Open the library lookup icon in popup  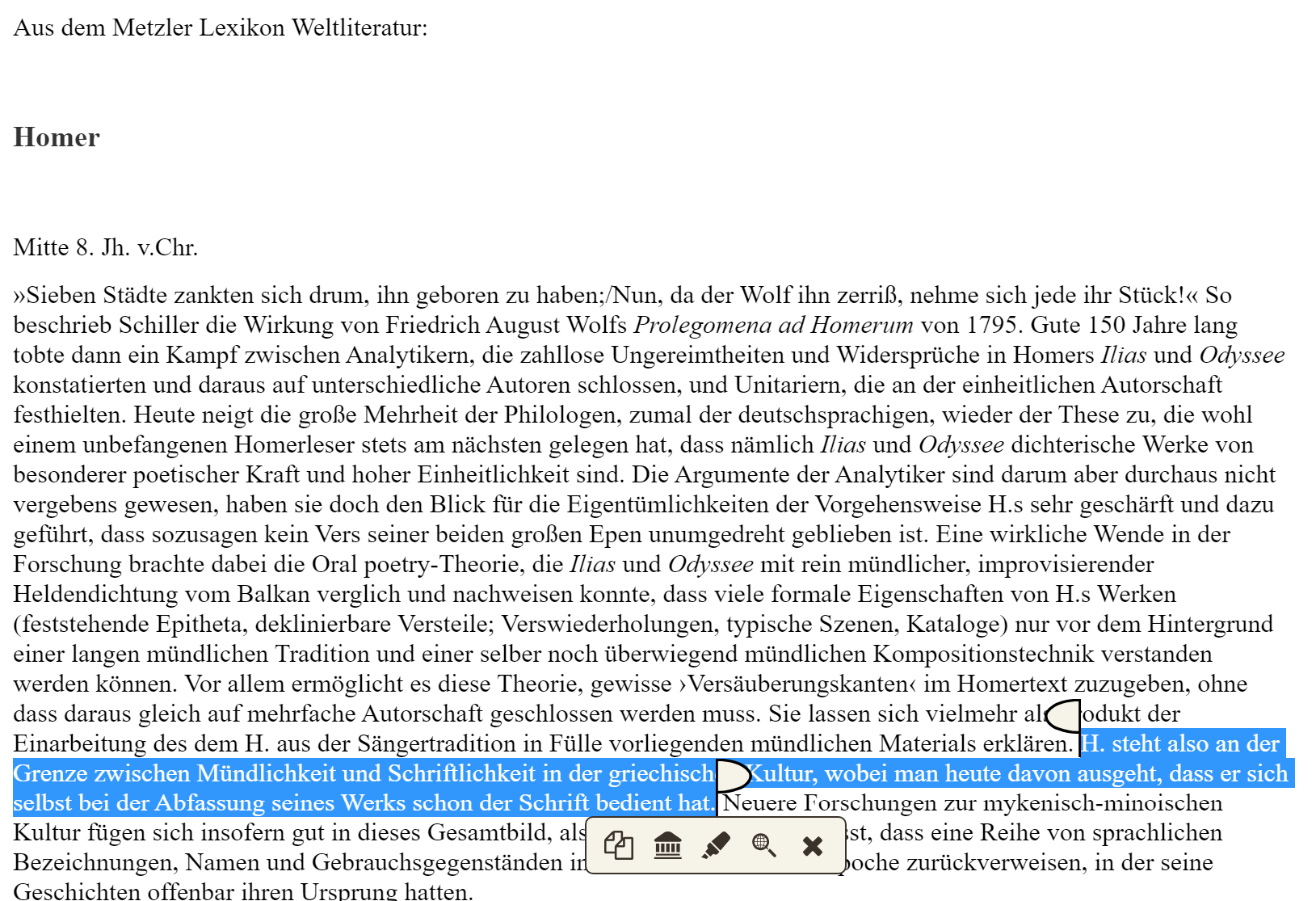tap(667, 845)
